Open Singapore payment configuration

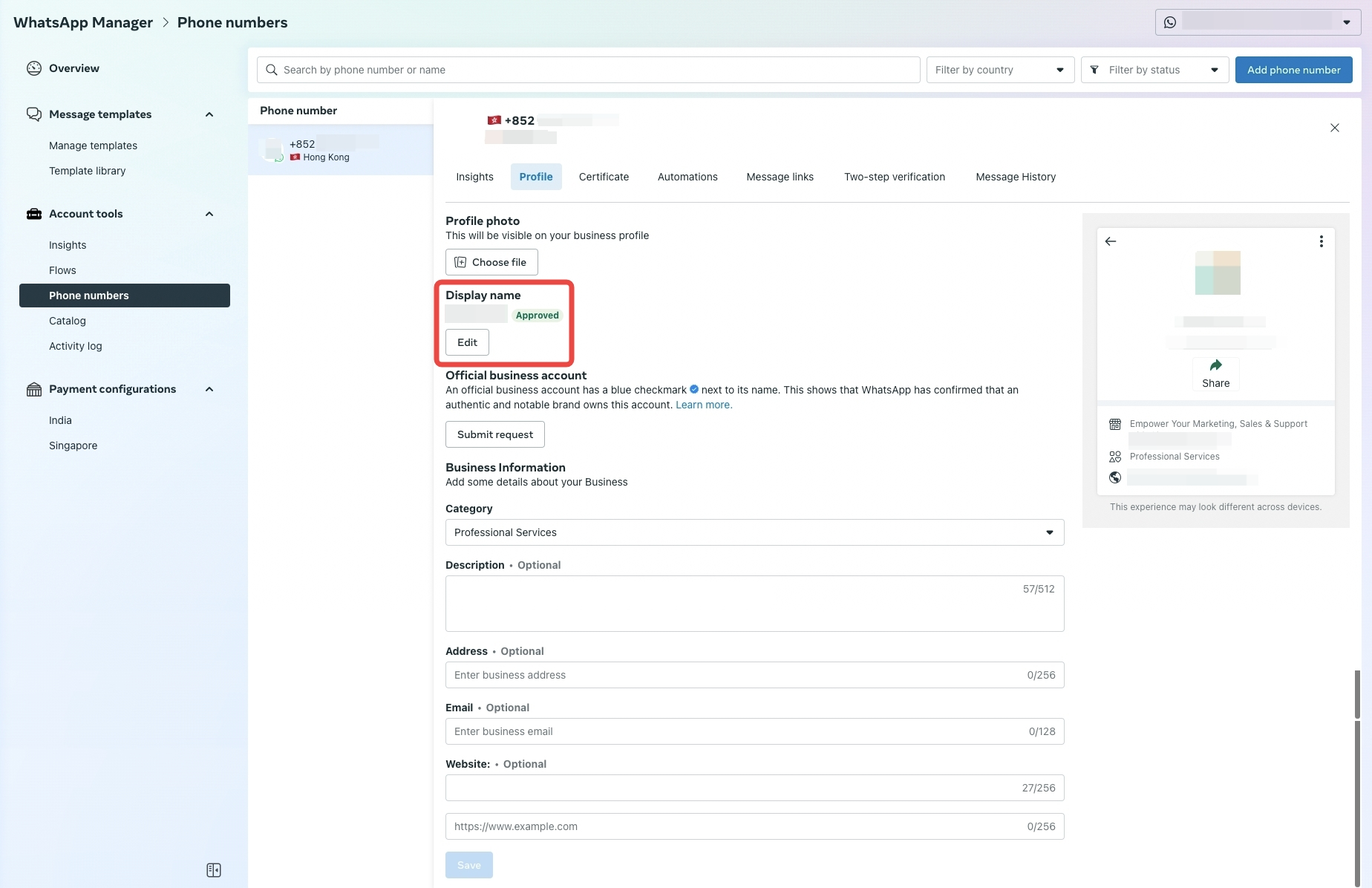[73, 445]
